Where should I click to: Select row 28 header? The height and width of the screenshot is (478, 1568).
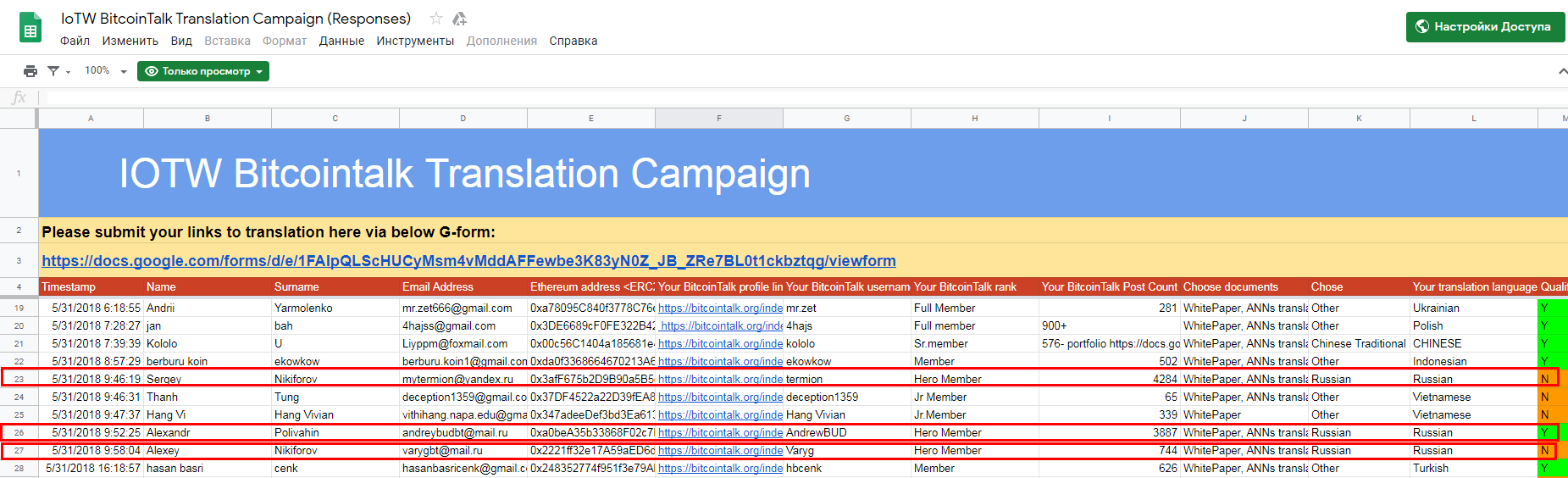[x=19, y=468]
